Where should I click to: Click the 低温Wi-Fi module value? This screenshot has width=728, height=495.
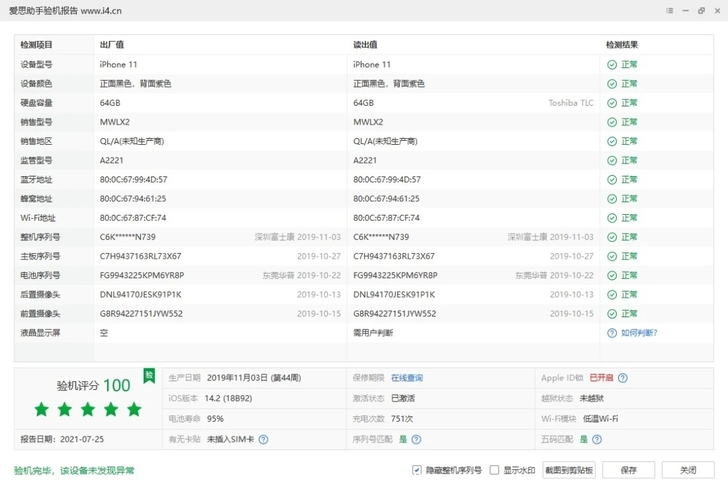click(x=600, y=419)
